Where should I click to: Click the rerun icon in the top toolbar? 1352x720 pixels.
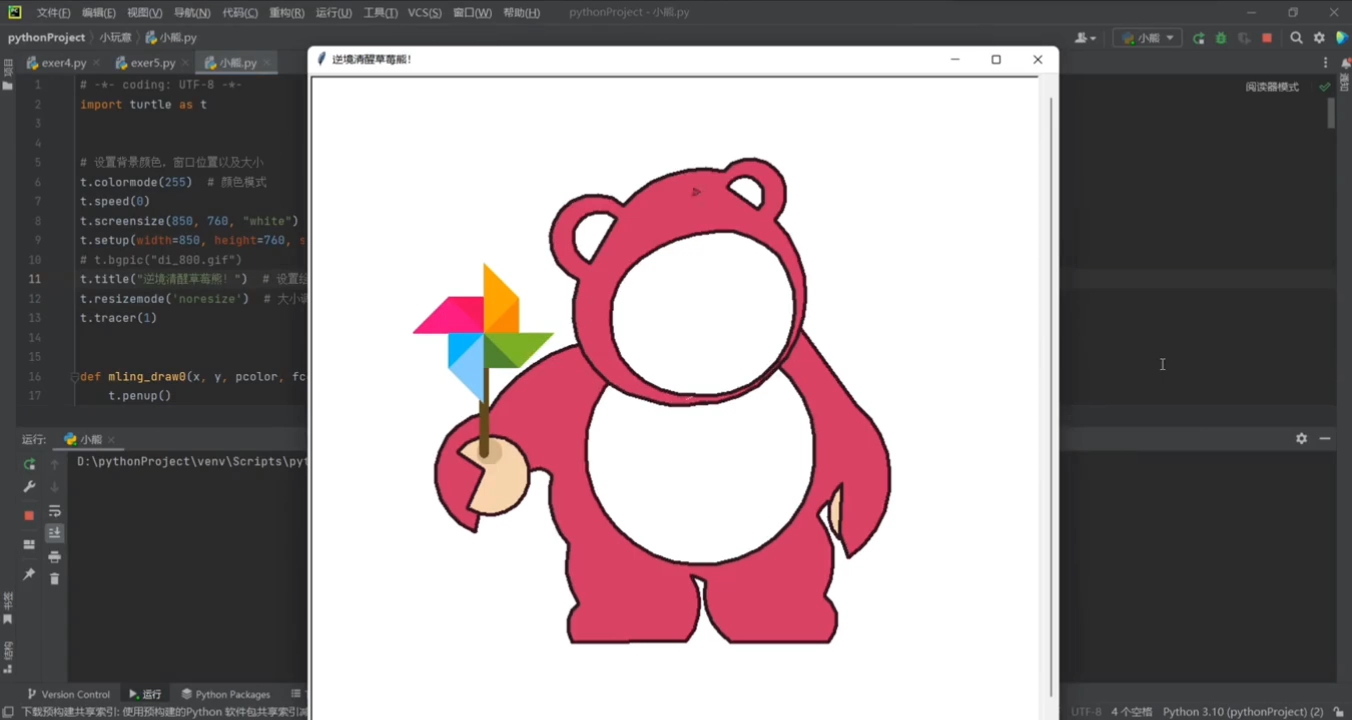click(1199, 38)
